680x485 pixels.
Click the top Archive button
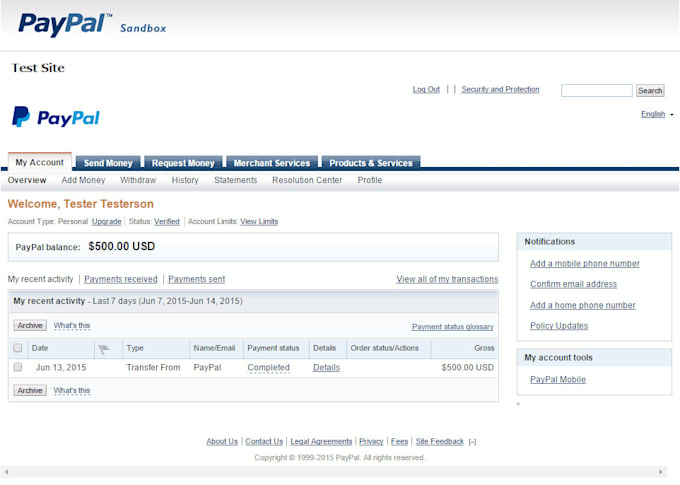pos(30,325)
